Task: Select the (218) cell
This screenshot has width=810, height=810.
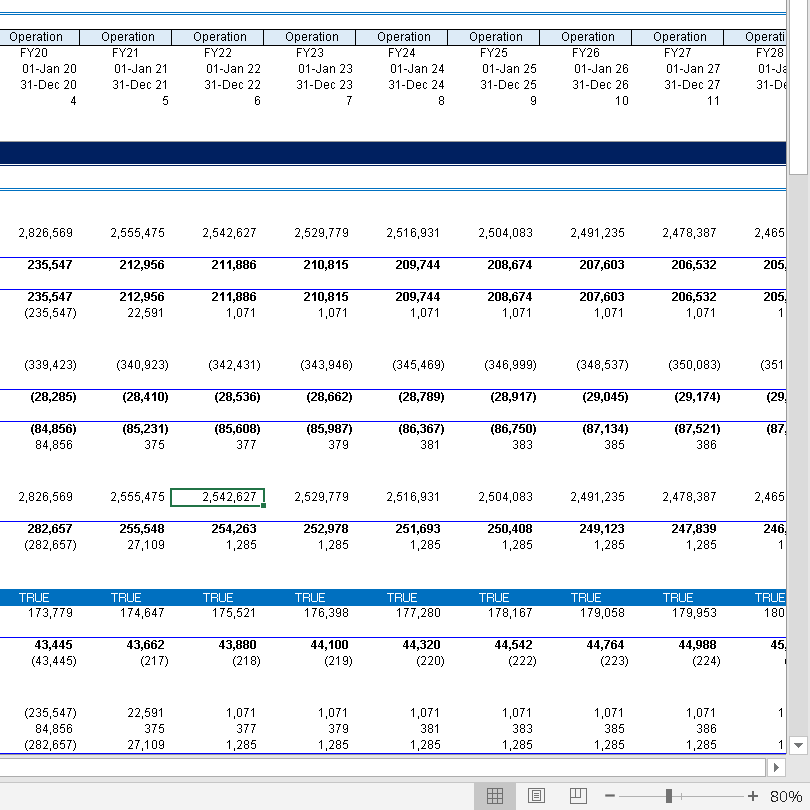Action: coord(246,661)
